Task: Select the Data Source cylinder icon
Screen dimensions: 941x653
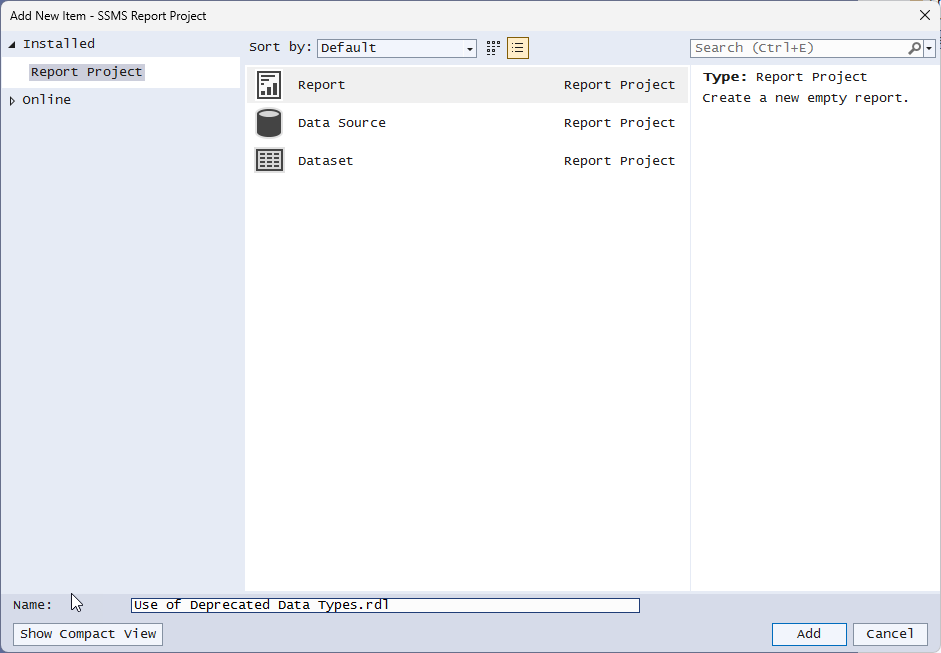Action: pyautogui.click(x=269, y=123)
